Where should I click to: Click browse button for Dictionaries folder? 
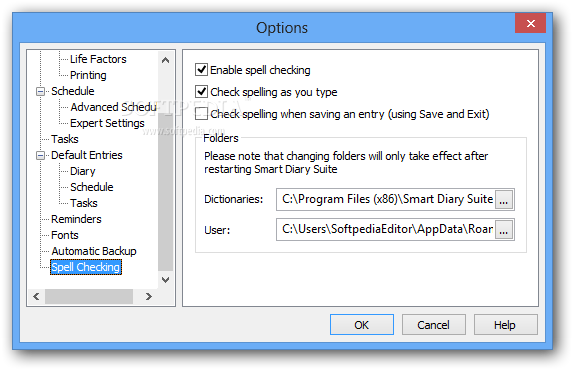pos(504,200)
